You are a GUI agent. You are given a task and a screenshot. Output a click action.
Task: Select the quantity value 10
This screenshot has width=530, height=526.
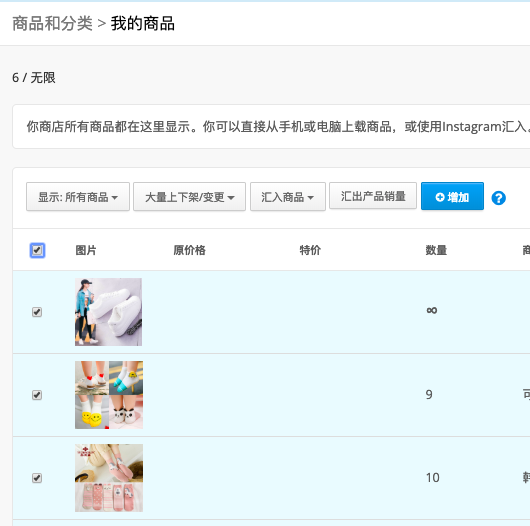pos(433,478)
